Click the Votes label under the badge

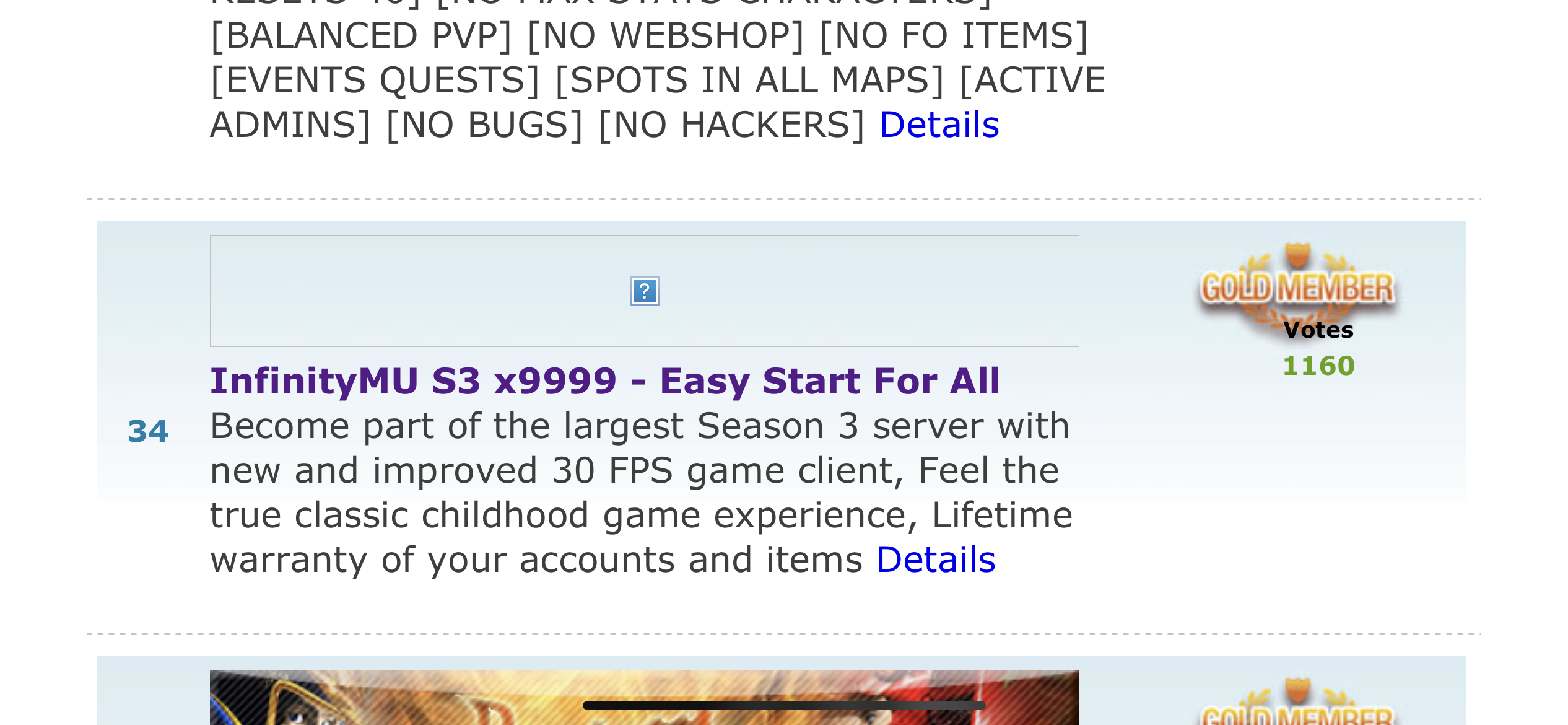1318,330
